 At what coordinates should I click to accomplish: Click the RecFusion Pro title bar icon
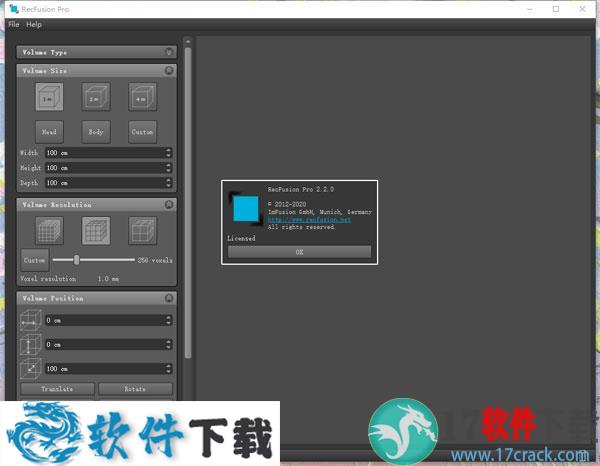coord(13,9)
